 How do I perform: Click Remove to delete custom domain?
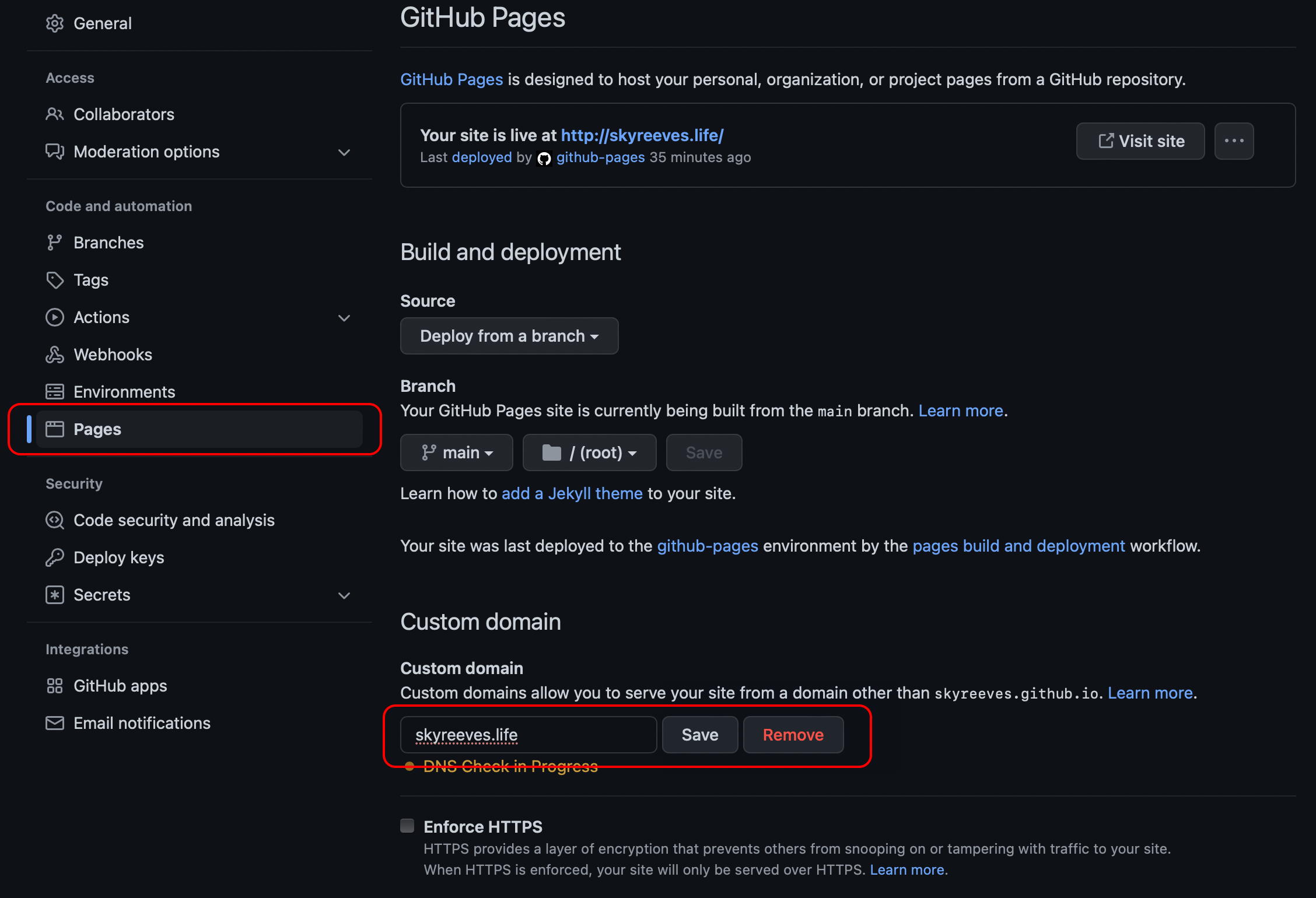[x=793, y=735]
